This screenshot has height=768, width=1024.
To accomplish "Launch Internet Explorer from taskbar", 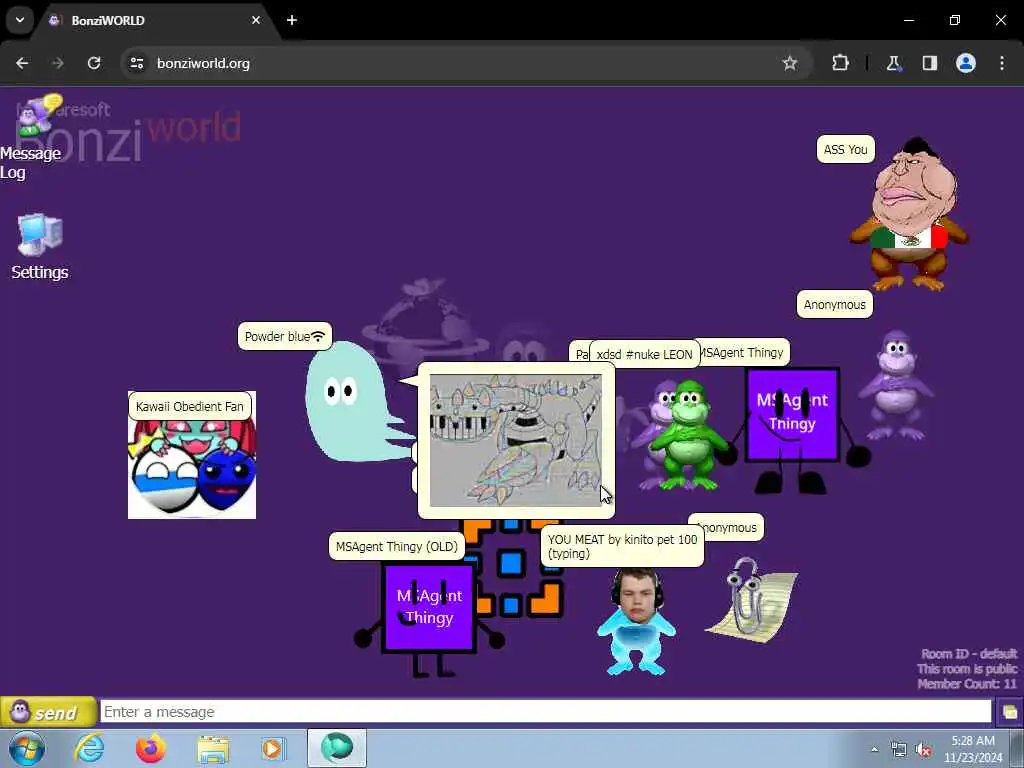I will point(89,748).
